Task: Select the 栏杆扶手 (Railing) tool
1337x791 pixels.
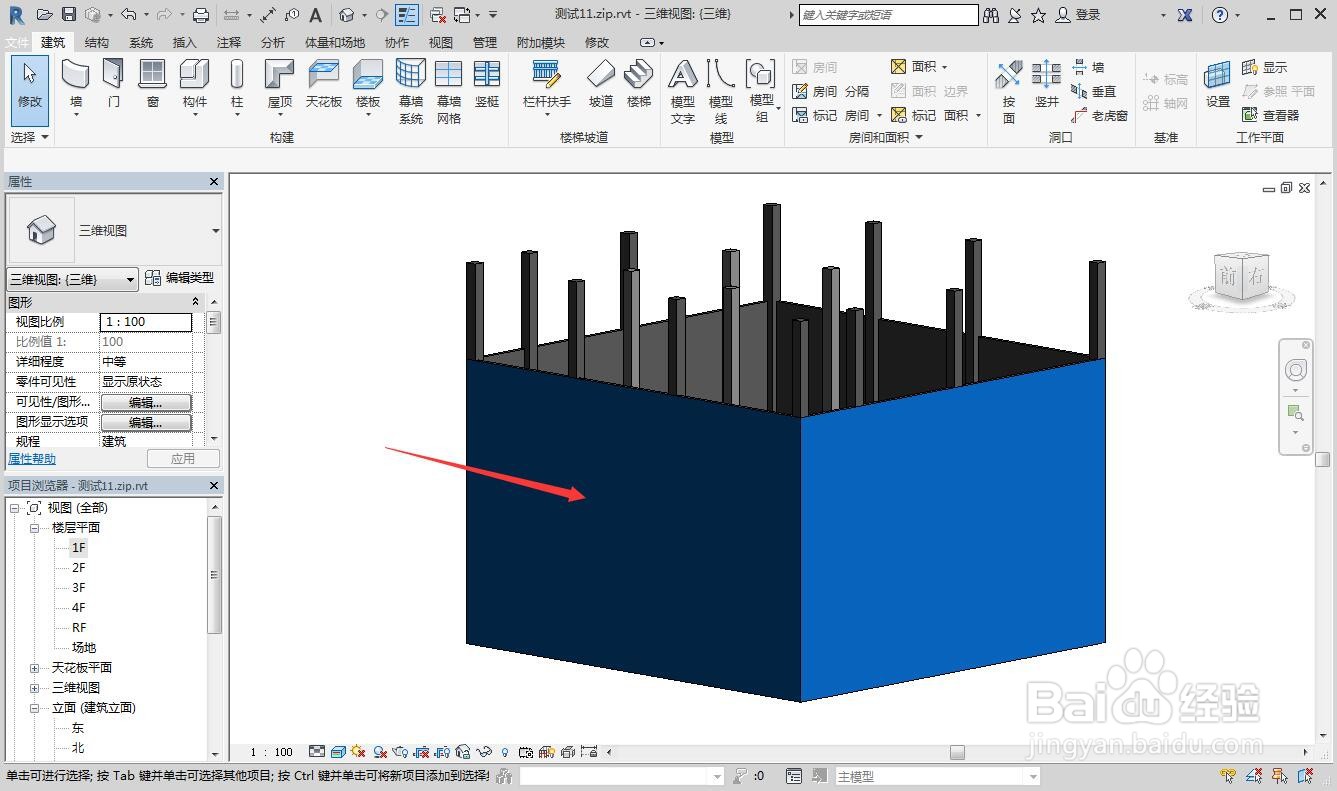Action: click(547, 88)
